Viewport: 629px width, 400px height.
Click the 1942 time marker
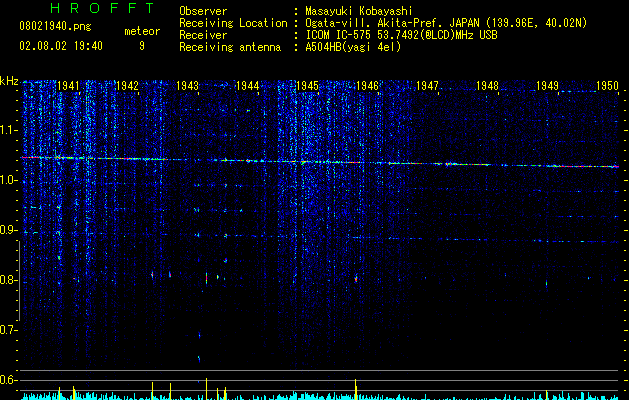click(127, 86)
